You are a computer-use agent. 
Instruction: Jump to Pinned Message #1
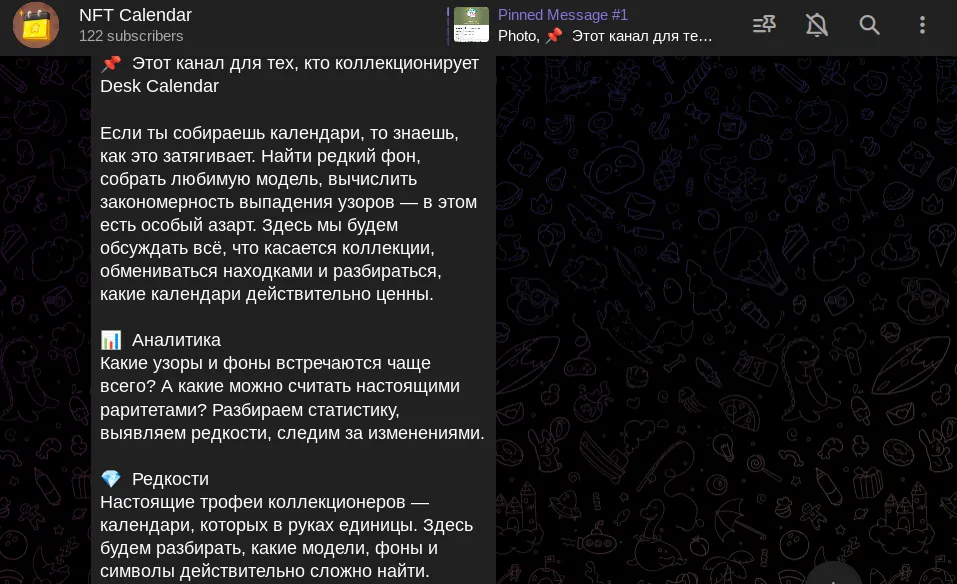click(563, 15)
